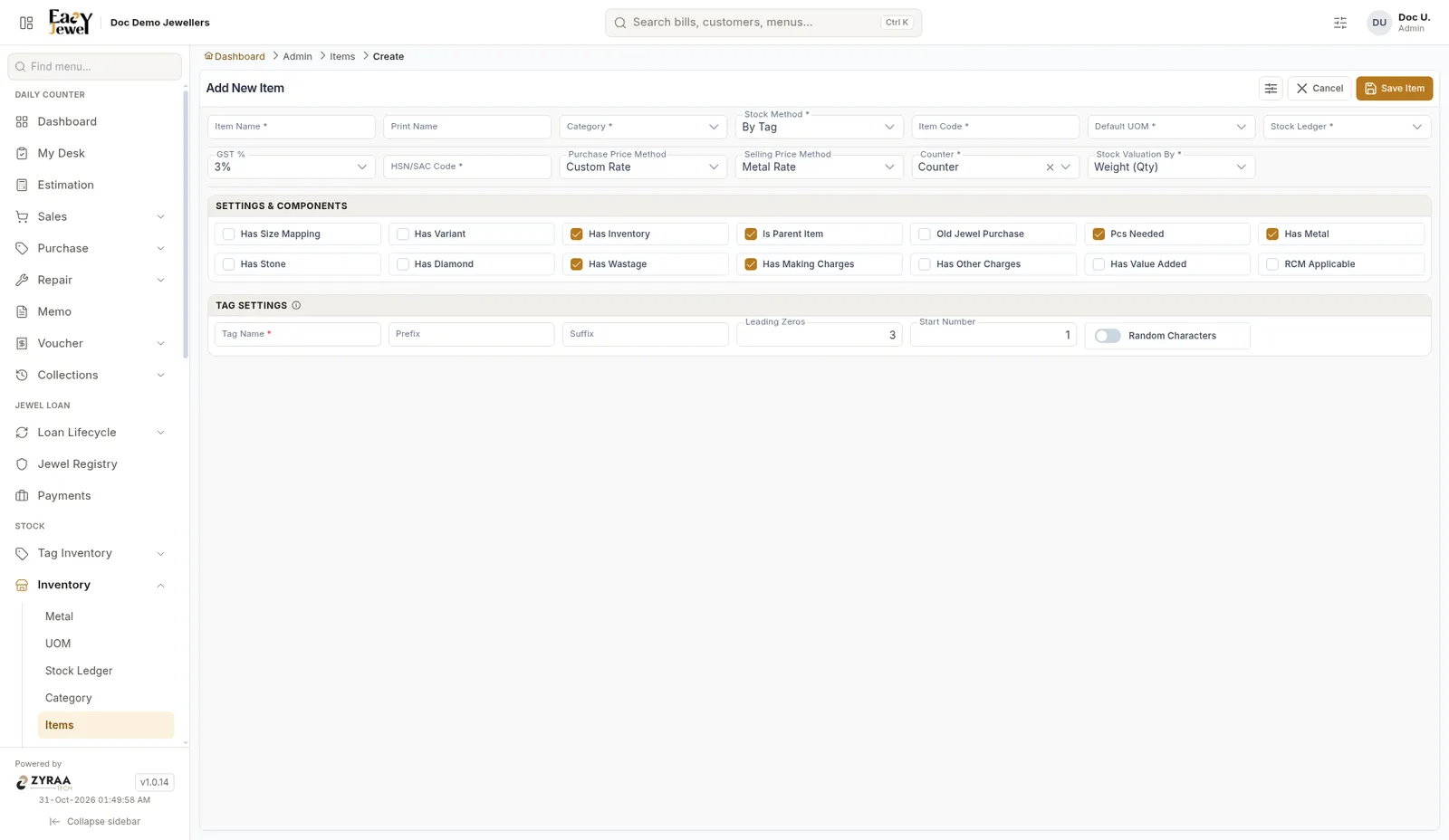Click the Items breadcrumb link
Image resolution: width=1449 pixels, height=840 pixels.
point(342,56)
